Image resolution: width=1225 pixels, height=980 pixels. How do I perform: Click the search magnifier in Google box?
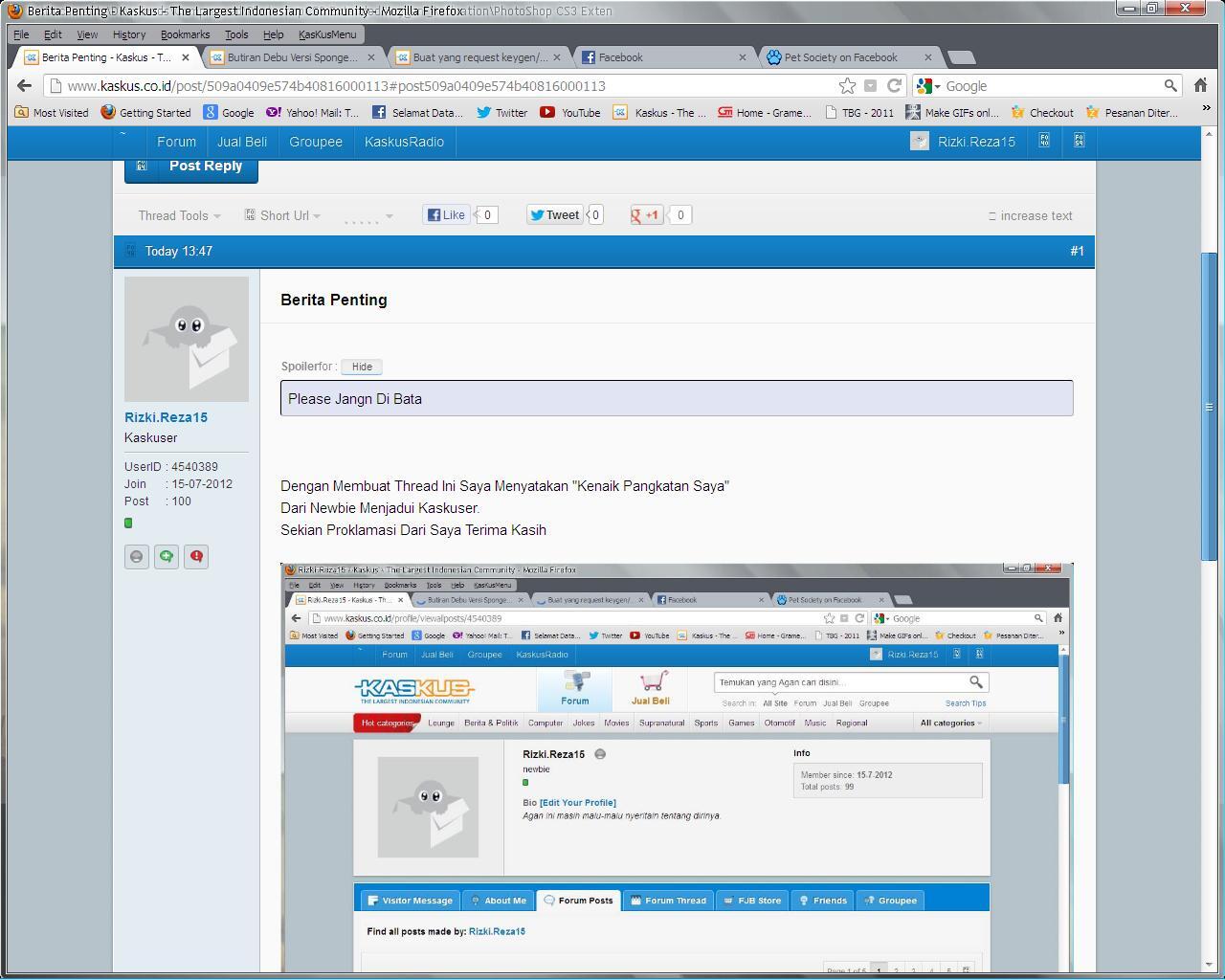(1169, 85)
